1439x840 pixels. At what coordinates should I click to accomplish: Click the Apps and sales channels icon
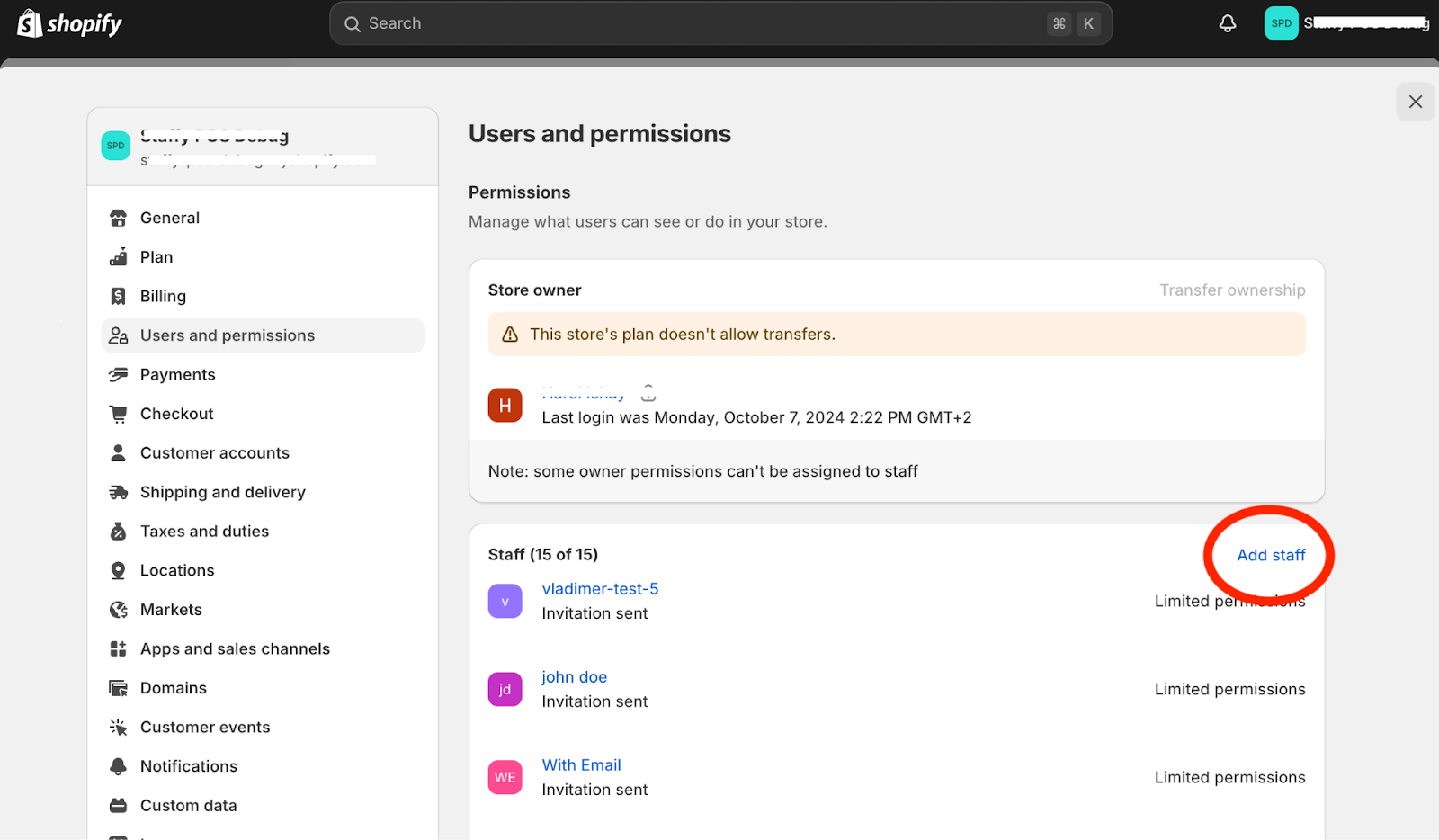(x=118, y=648)
